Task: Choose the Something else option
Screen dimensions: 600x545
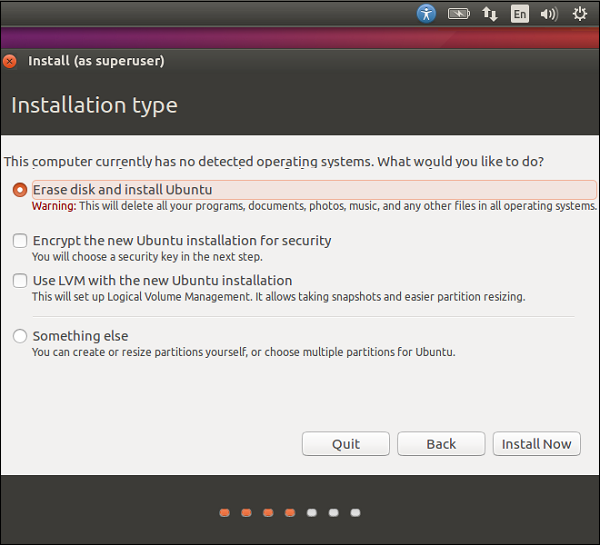Action: 20,336
